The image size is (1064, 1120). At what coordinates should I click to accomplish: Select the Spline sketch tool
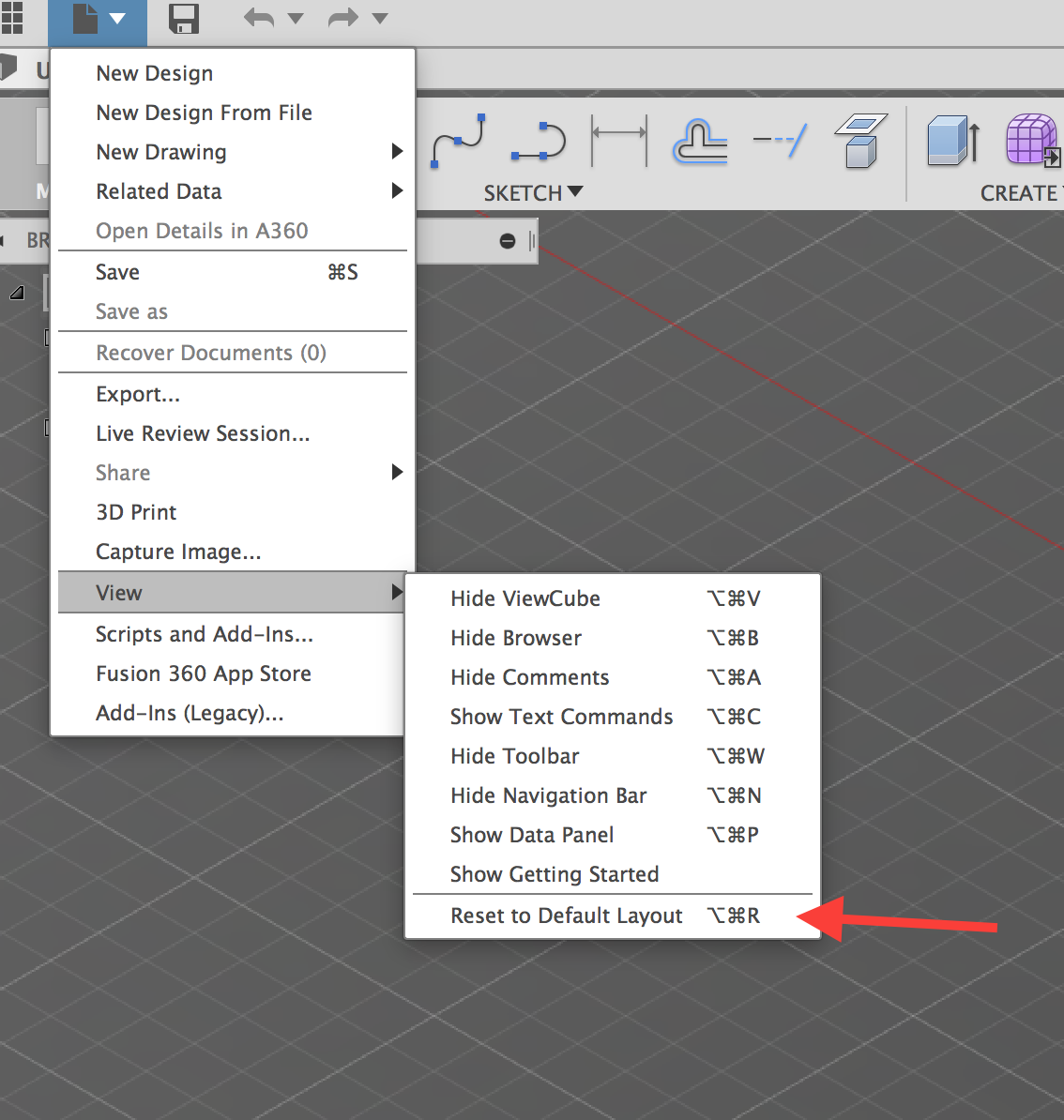(x=459, y=141)
